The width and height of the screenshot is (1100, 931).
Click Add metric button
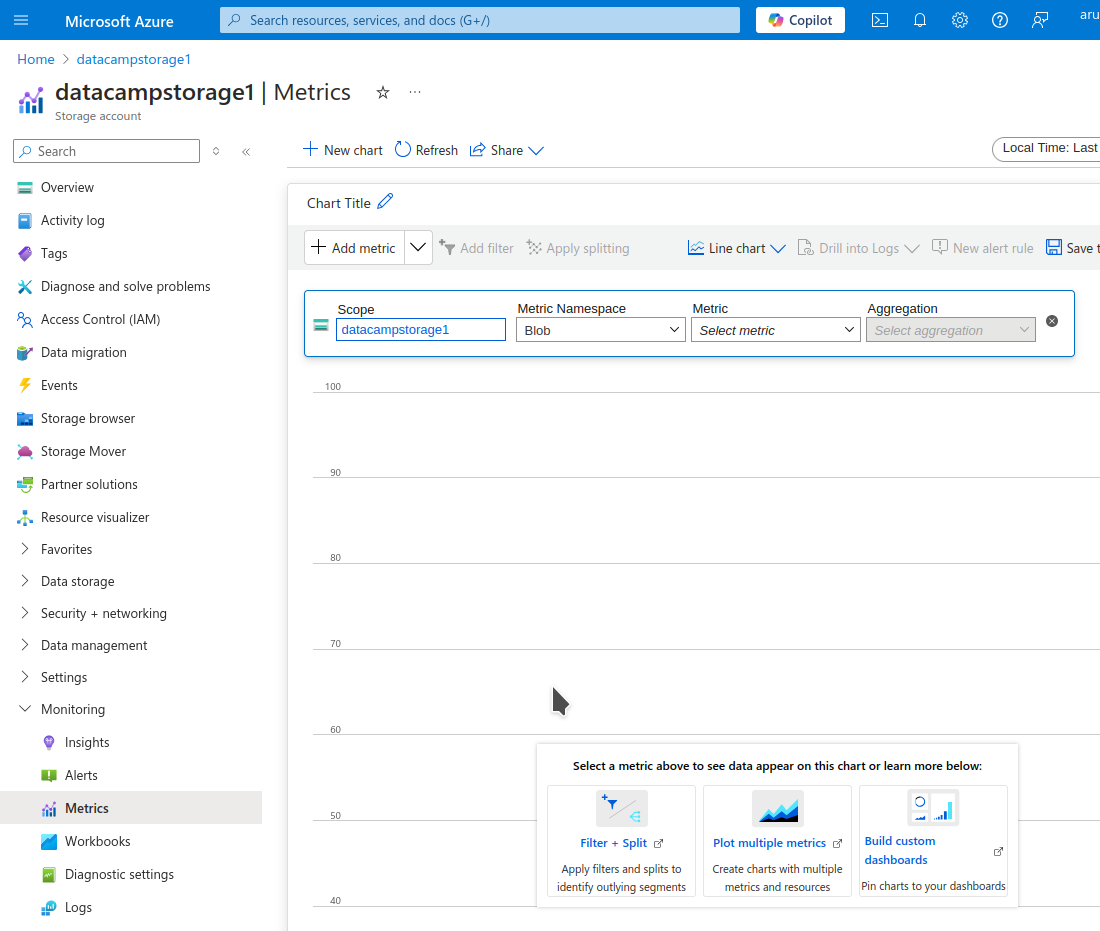354,248
